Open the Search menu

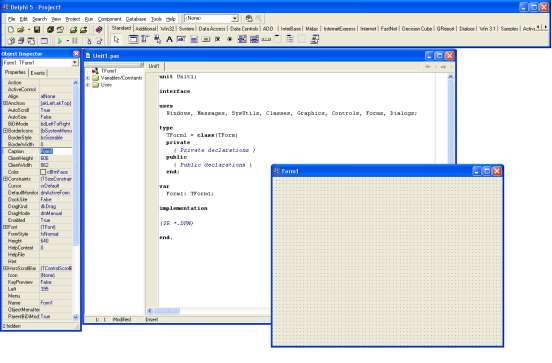(x=39, y=19)
